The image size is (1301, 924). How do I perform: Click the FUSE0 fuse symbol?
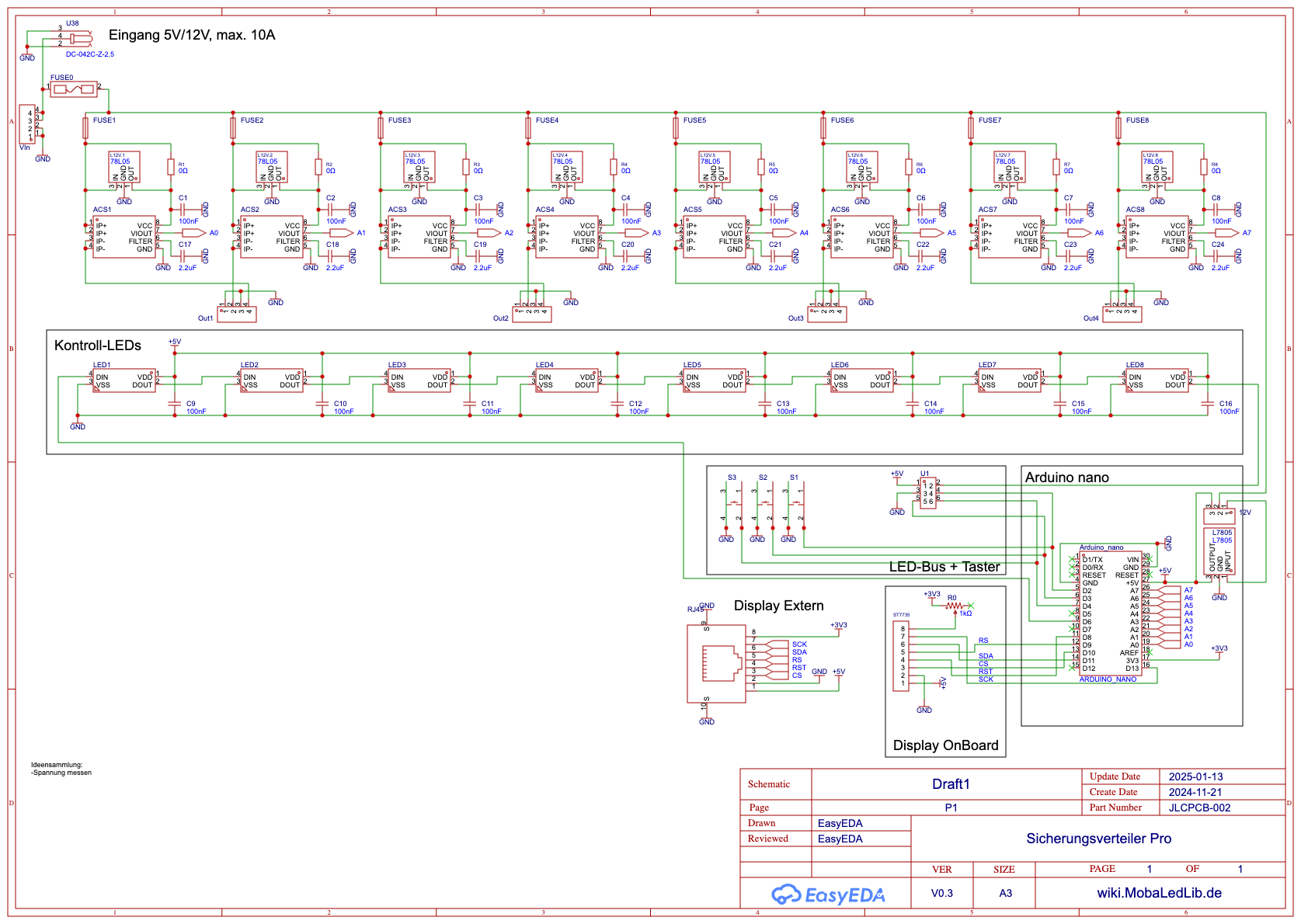[74, 89]
